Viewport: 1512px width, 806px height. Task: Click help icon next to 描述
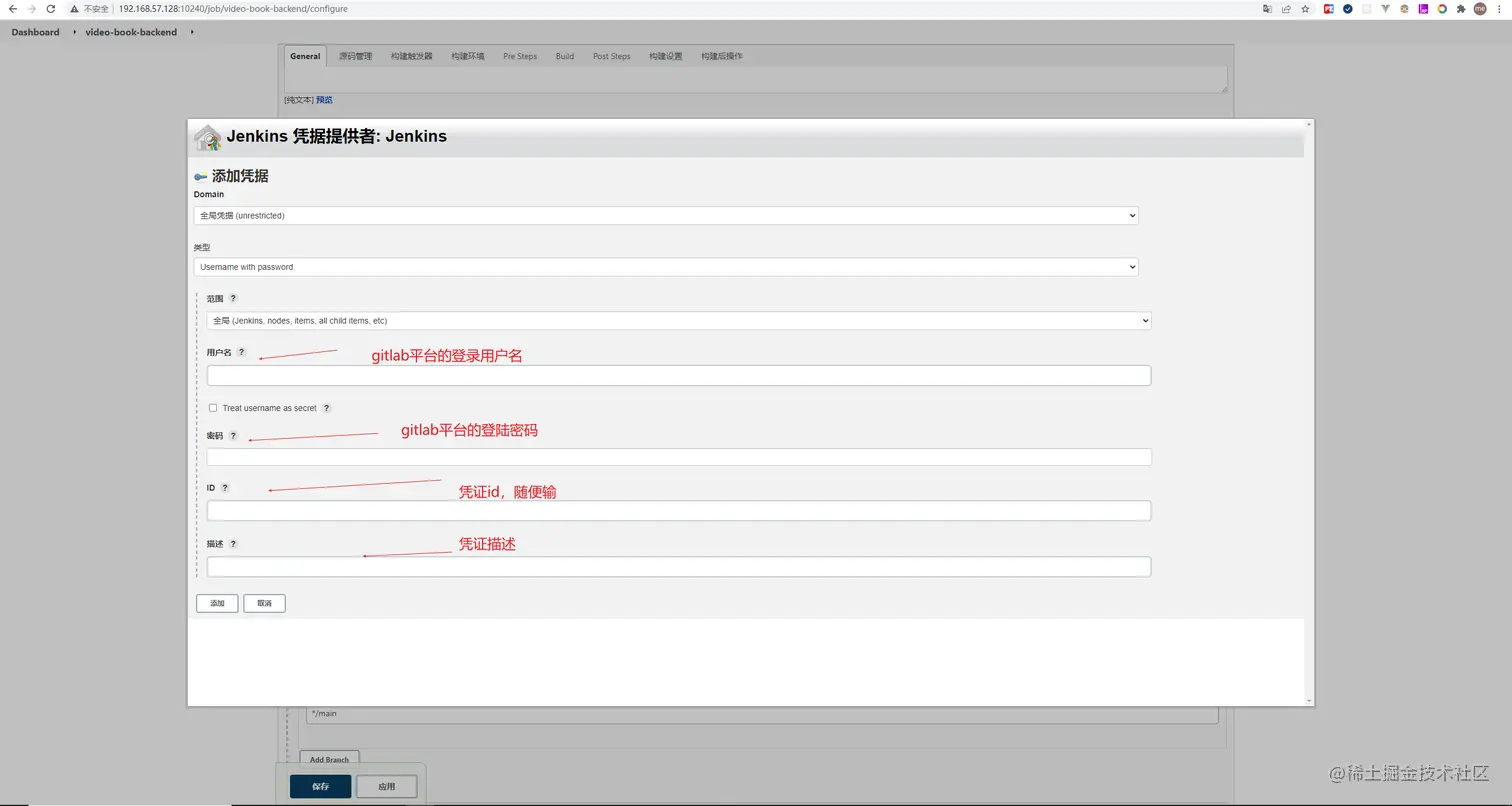tap(233, 544)
